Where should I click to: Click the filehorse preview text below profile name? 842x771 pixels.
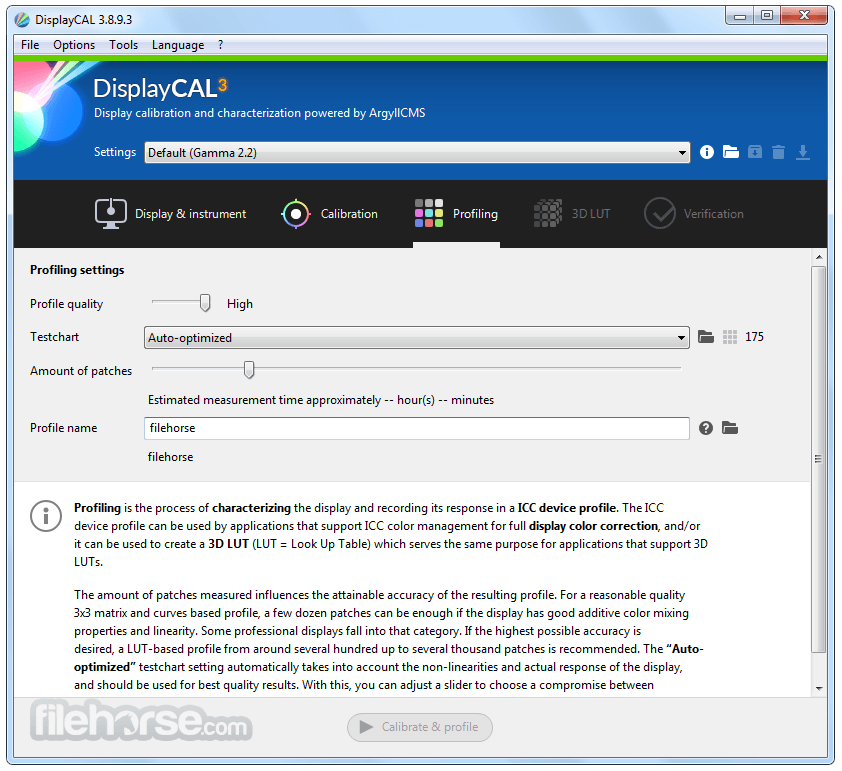[x=170, y=457]
